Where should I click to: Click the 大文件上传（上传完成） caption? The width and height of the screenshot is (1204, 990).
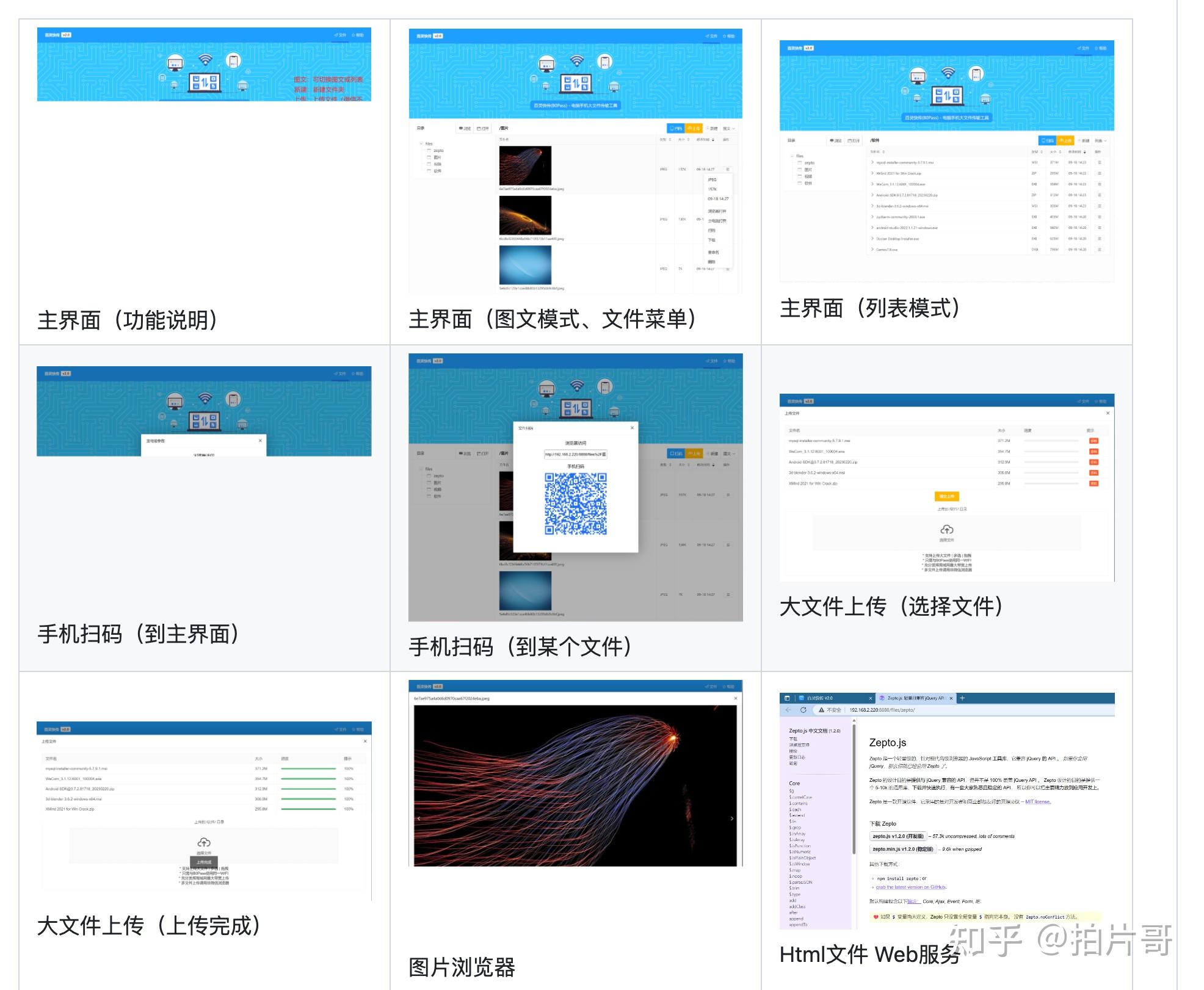150,926
